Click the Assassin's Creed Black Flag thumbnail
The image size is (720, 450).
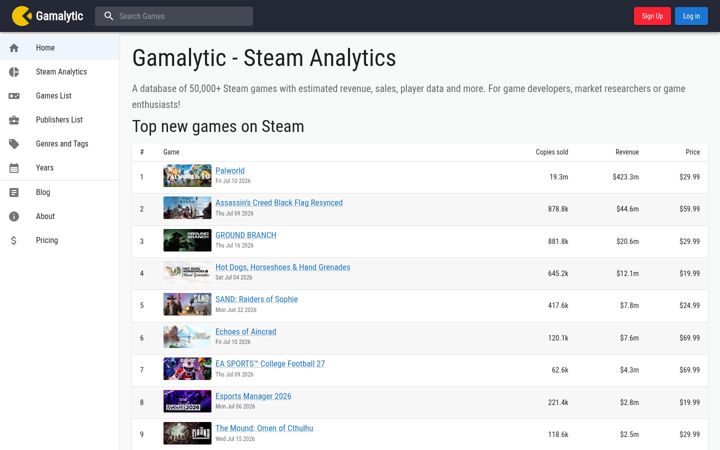pos(187,208)
